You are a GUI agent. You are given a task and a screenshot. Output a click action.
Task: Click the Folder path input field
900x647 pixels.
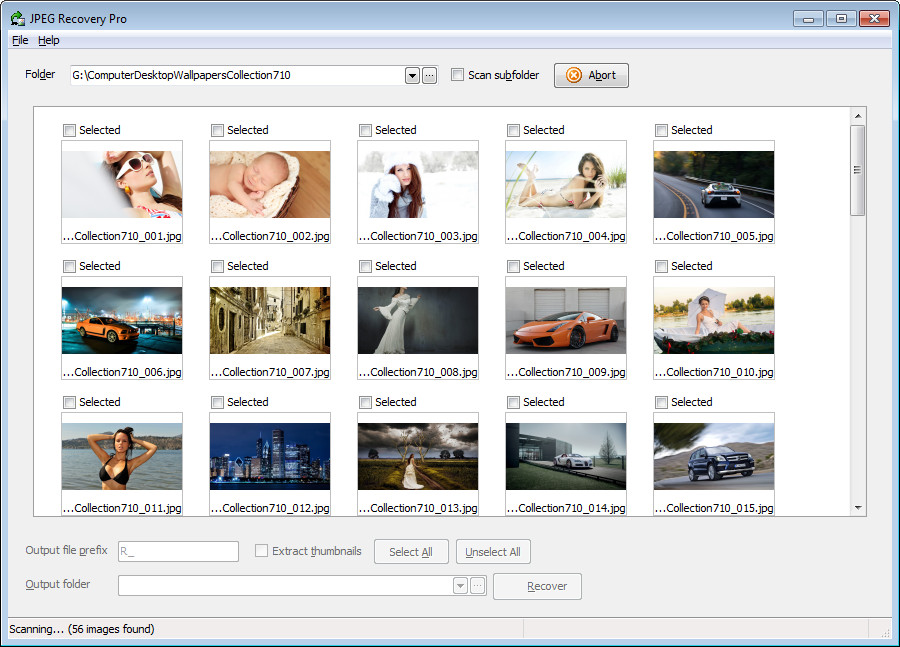click(x=236, y=75)
